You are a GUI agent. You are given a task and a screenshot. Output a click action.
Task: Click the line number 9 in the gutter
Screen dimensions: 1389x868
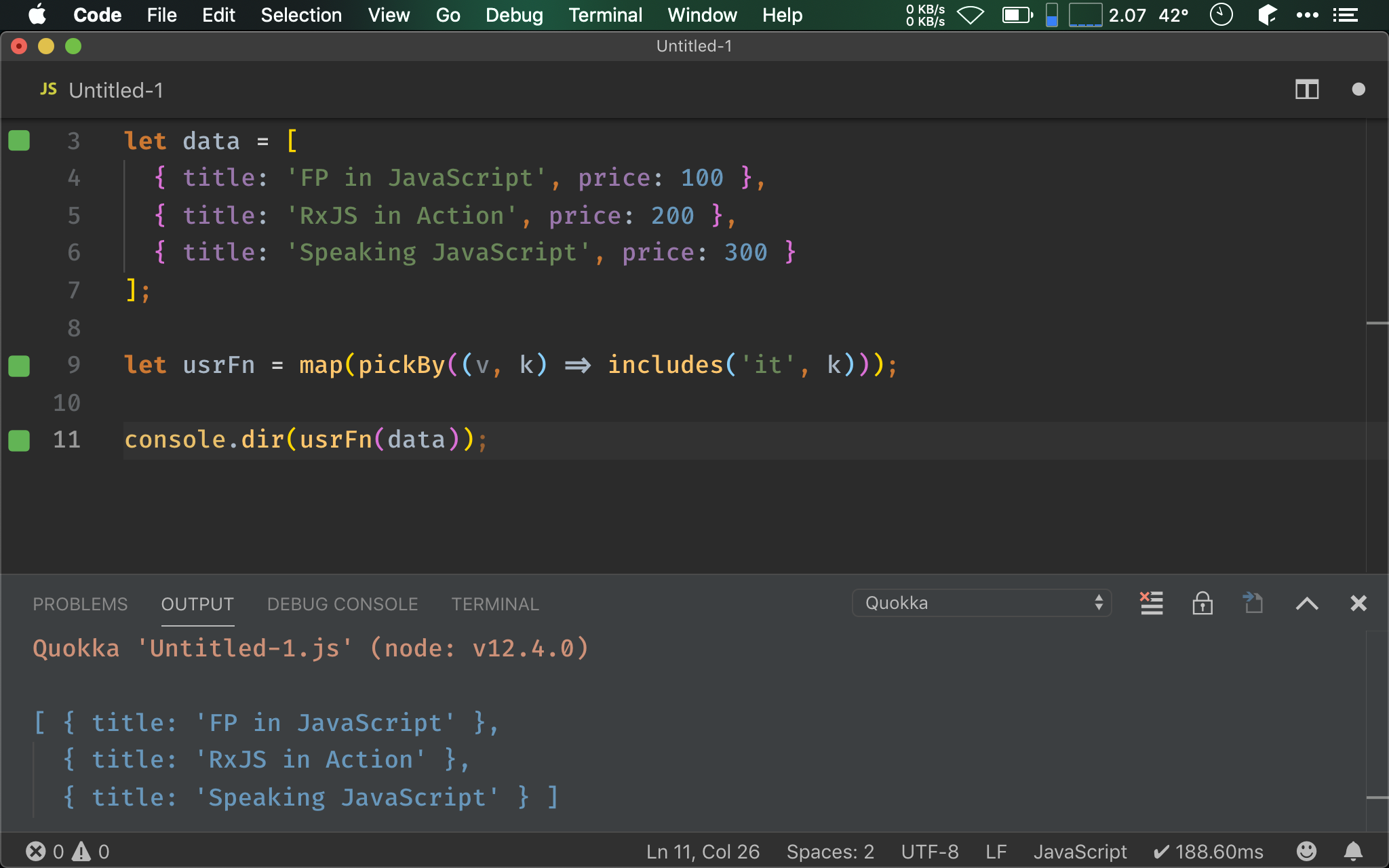pyautogui.click(x=73, y=366)
